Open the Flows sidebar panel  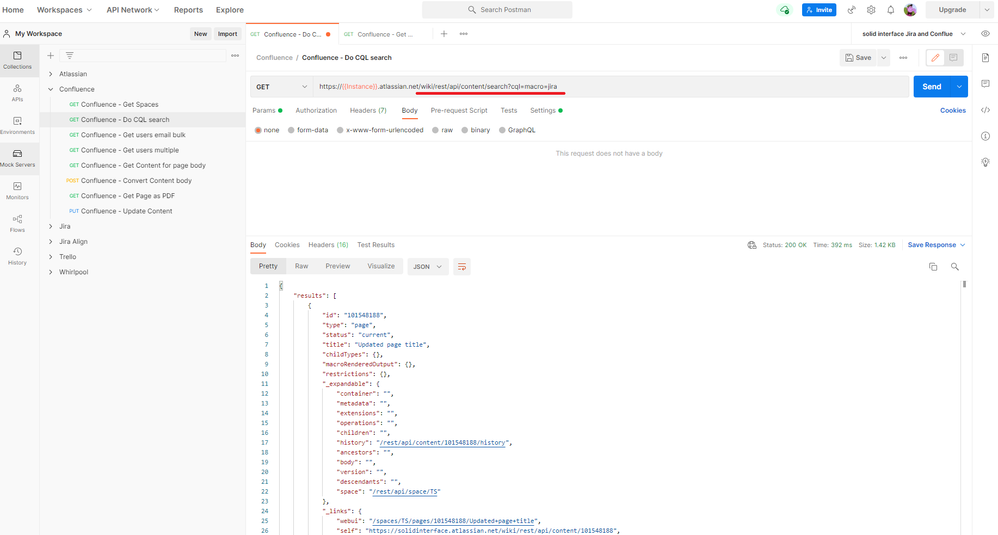coord(17,223)
